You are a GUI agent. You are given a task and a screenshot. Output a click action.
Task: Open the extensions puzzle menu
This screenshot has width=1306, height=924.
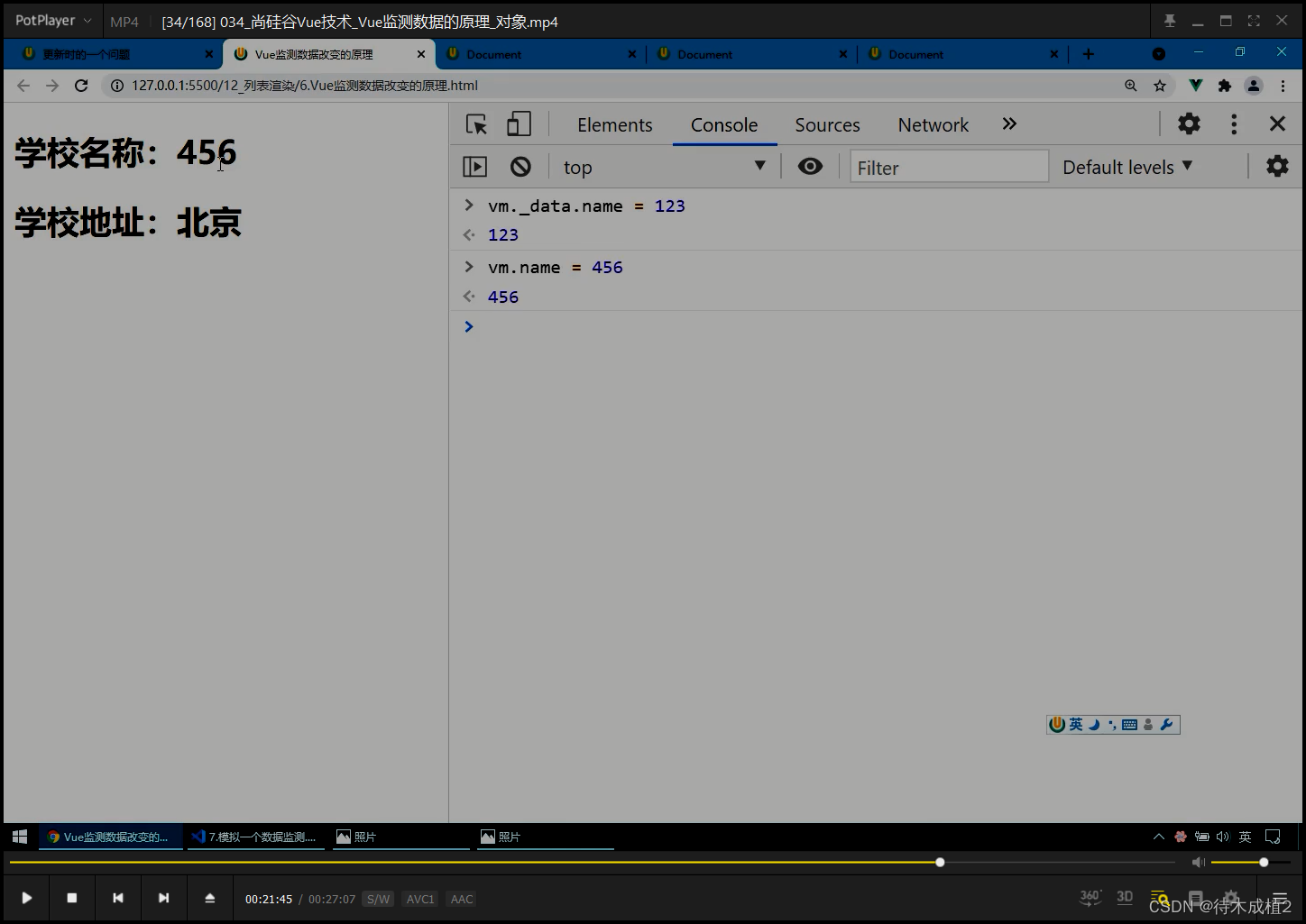[1225, 86]
